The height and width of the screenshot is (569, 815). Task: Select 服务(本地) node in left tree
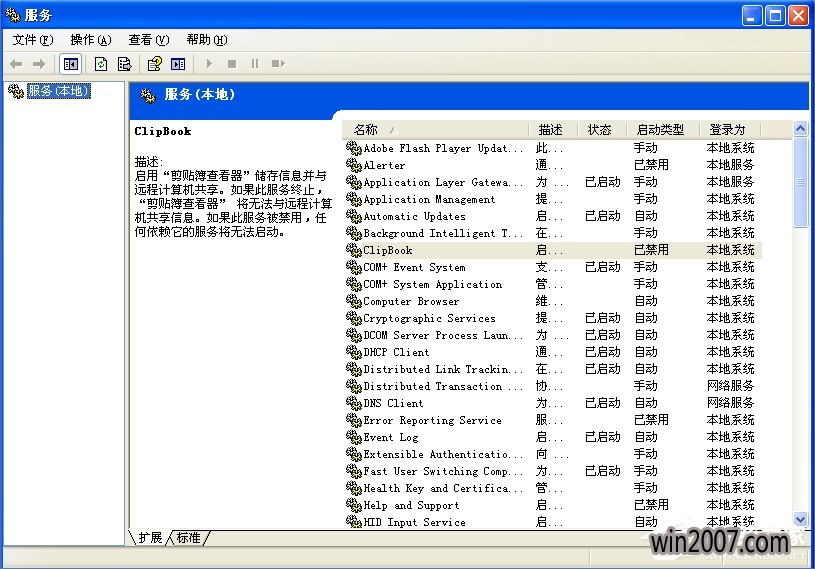click(x=58, y=91)
